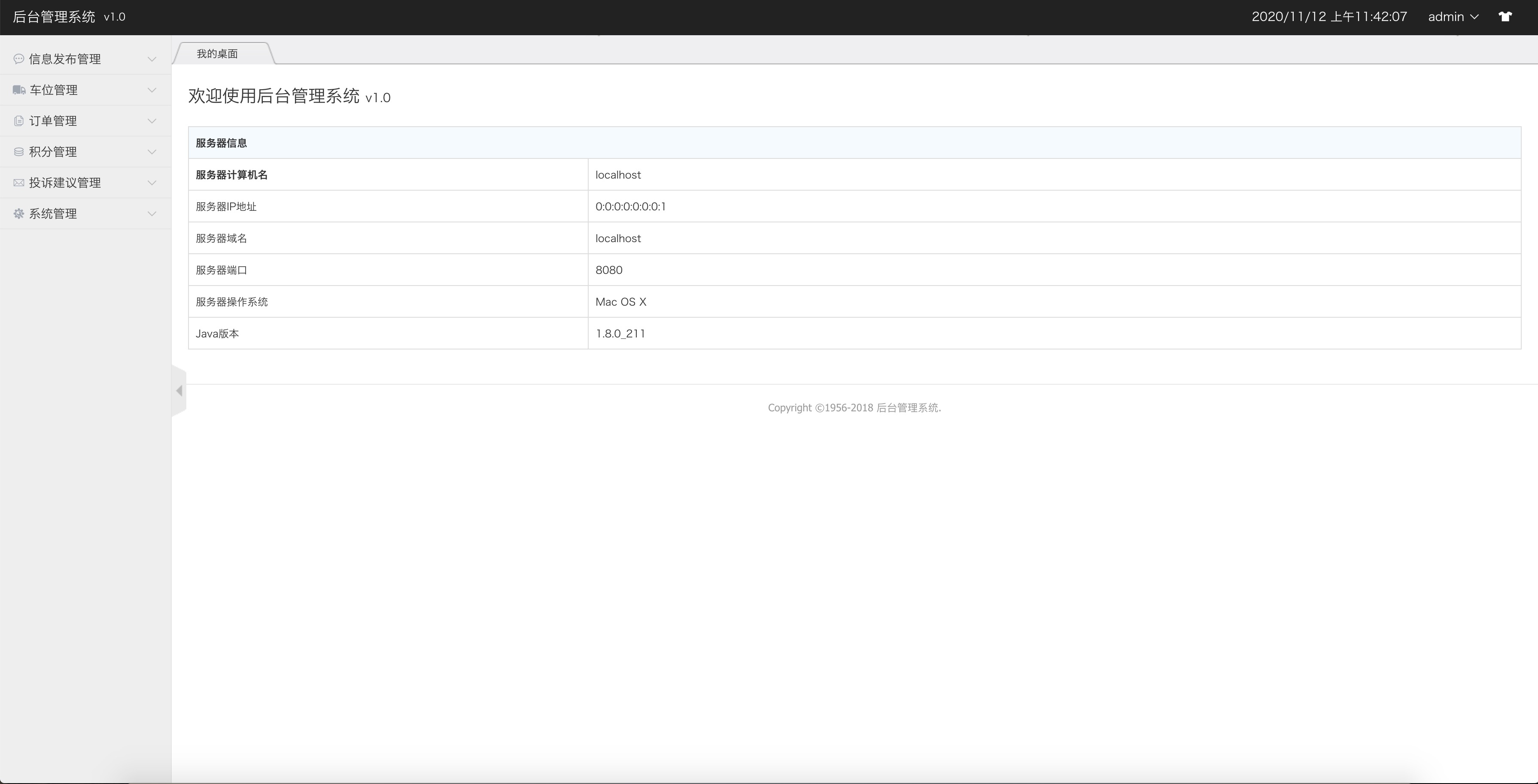This screenshot has width=1538, height=784.
Task: Switch to 我的桌面 tab
Action: [x=217, y=54]
